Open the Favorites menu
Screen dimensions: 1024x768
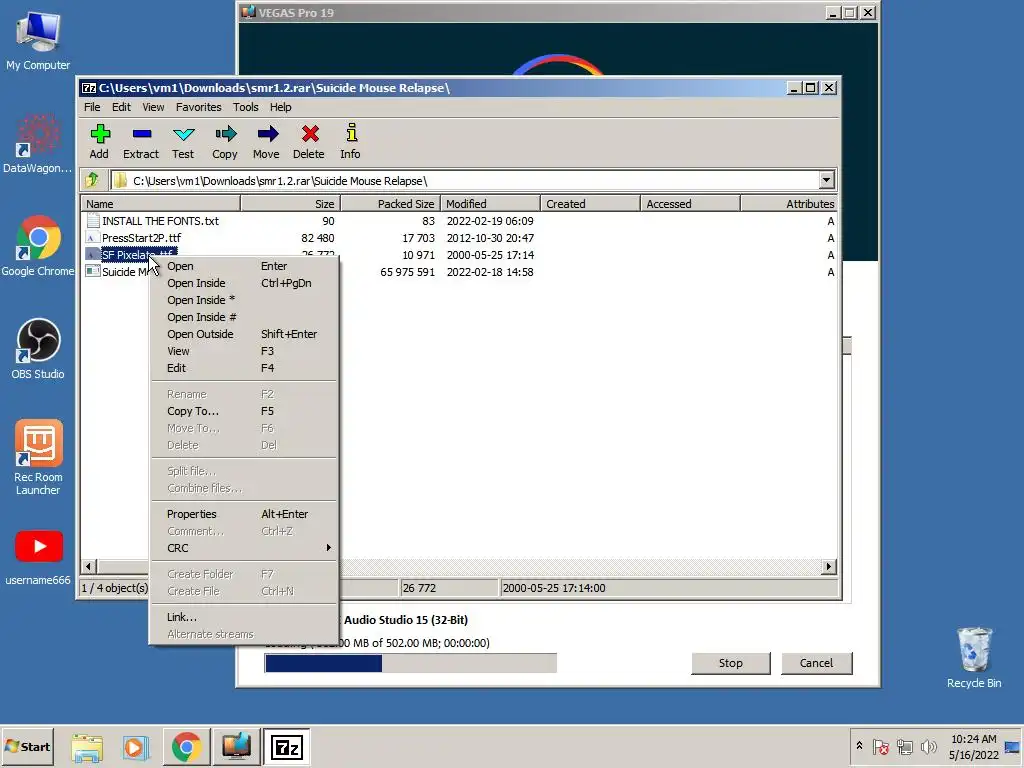[199, 107]
